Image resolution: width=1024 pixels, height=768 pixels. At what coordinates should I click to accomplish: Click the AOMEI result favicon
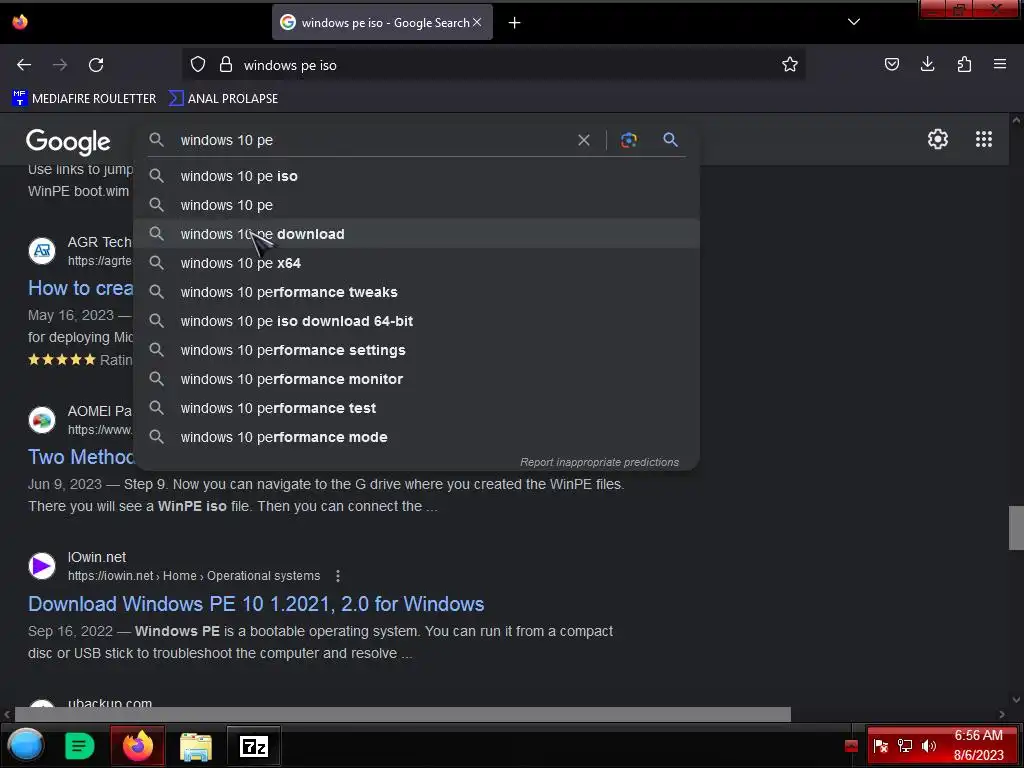[x=42, y=420]
